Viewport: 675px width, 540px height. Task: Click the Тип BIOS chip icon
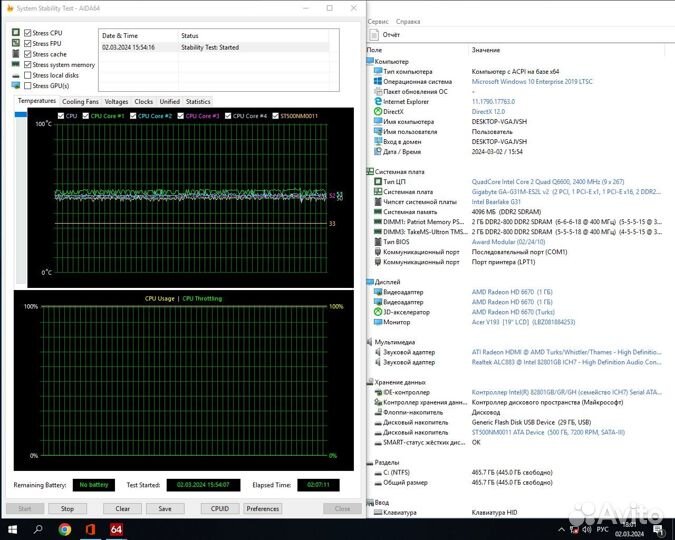(x=378, y=242)
